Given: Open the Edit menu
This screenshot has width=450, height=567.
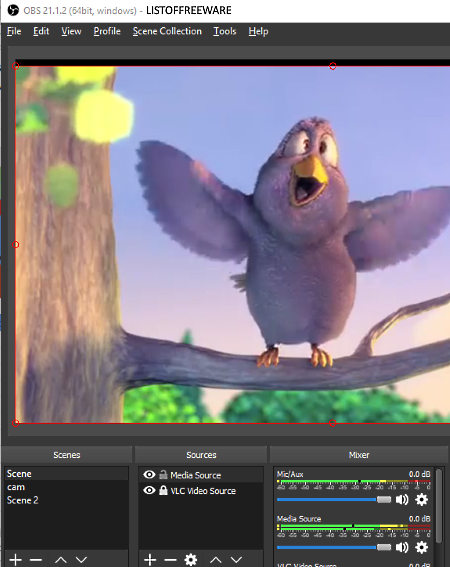Looking at the screenshot, I should tap(41, 31).
